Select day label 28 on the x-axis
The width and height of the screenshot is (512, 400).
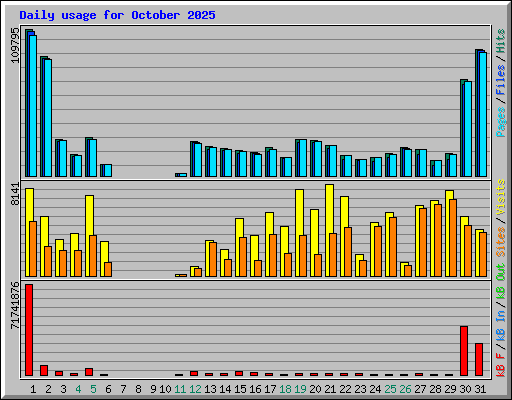pos(435,389)
